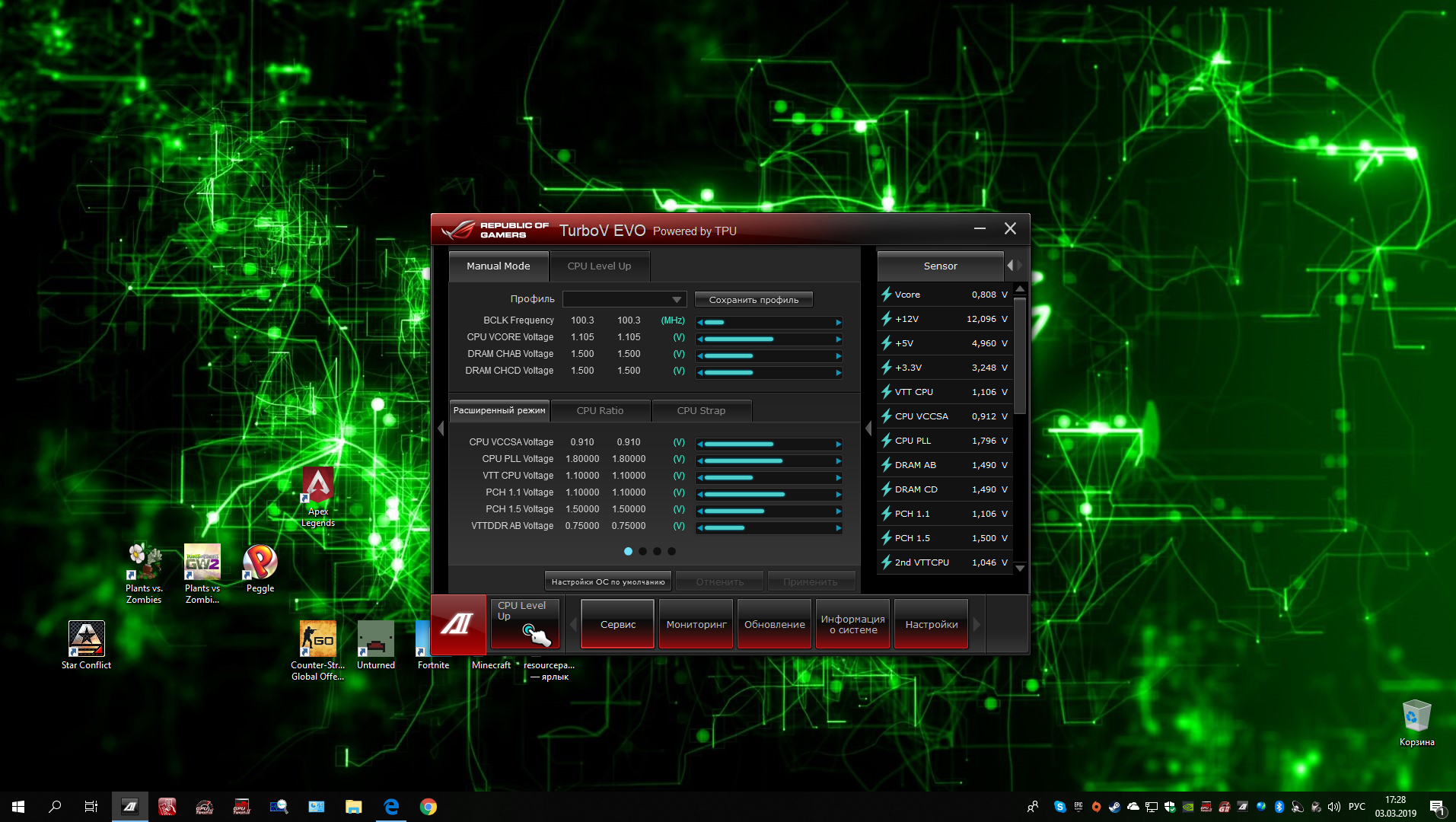Decrease CPU VCORE Voltage with left arrow
The image size is (1456, 822).
[700, 339]
